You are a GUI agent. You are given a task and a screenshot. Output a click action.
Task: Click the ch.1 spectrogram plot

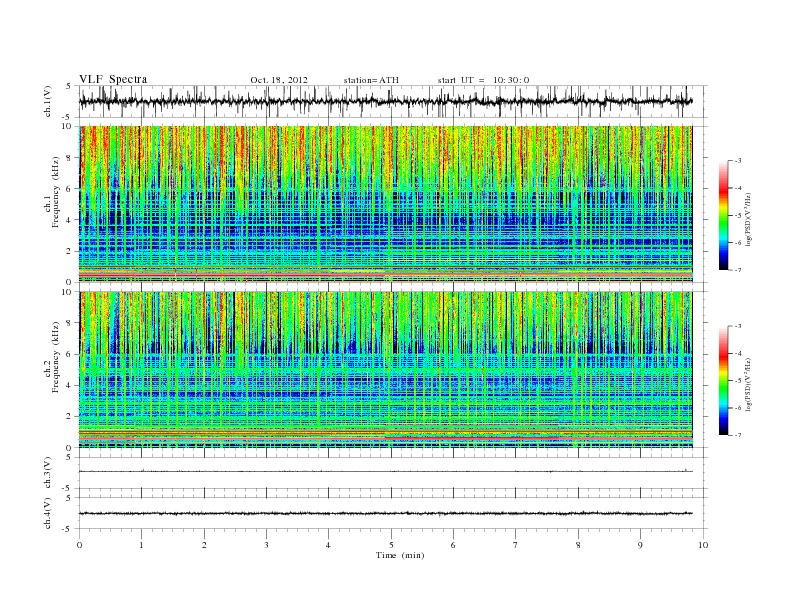click(385, 204)
